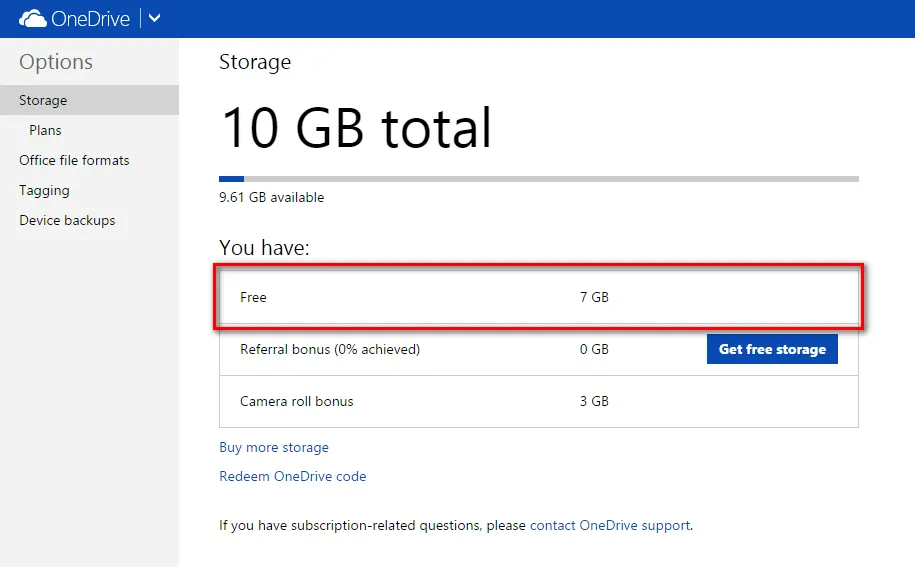
Task: Click the '0 GB' referral bonus value
Action: 594,349
